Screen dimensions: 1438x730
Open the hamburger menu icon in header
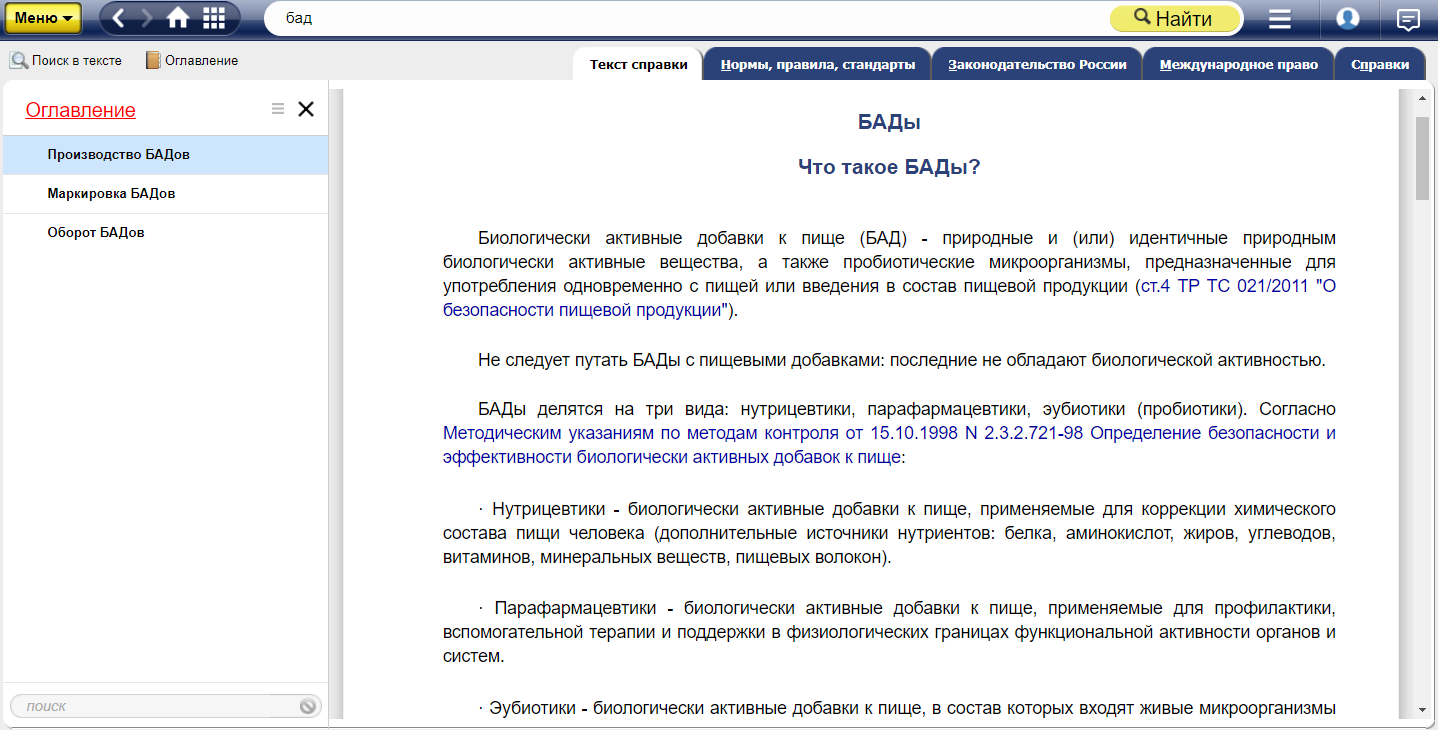1279,19
